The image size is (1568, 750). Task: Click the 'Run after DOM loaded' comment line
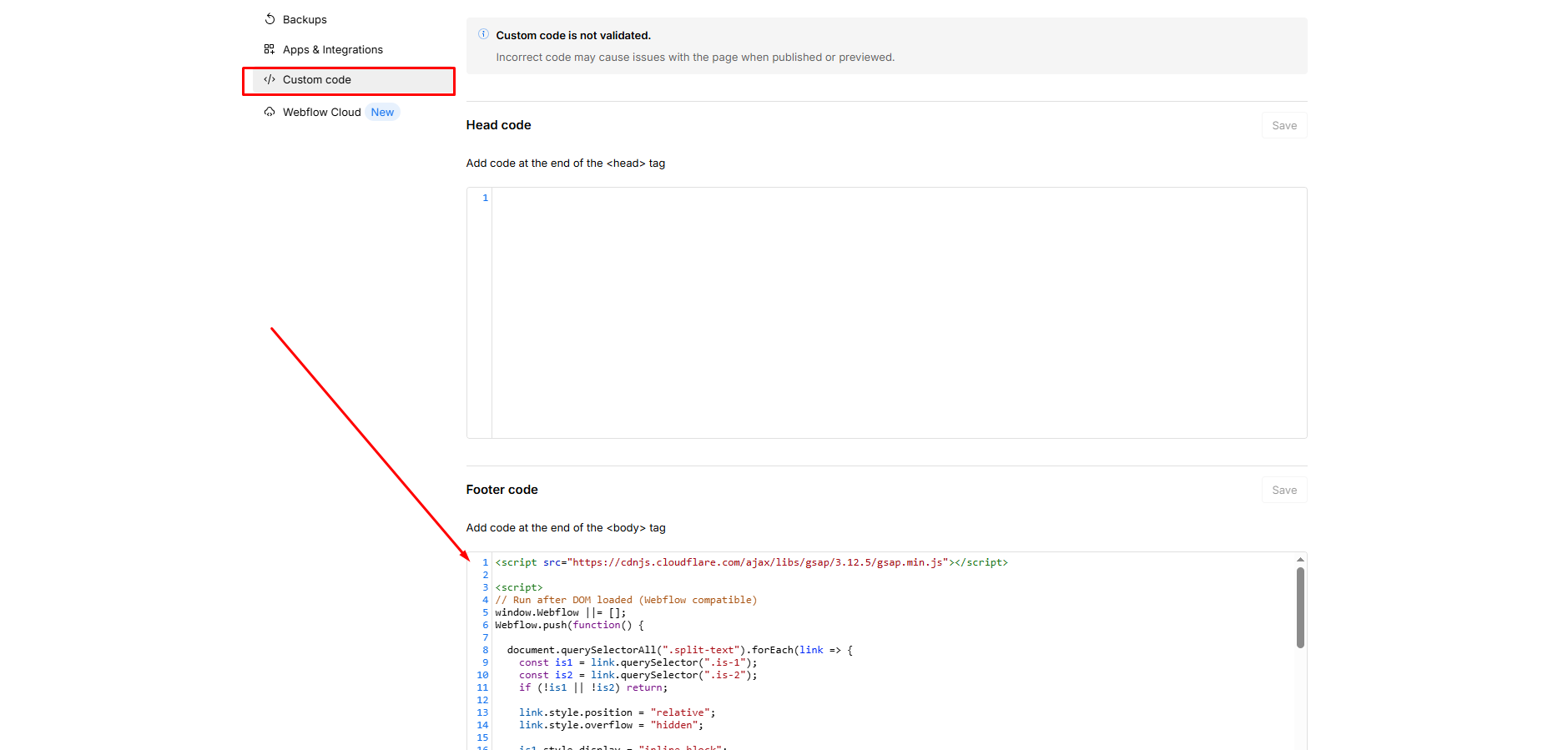(626, 600)
